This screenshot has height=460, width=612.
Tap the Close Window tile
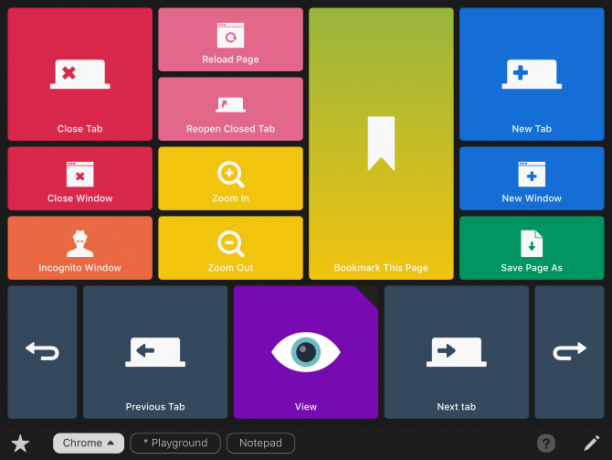click(80, 178)
